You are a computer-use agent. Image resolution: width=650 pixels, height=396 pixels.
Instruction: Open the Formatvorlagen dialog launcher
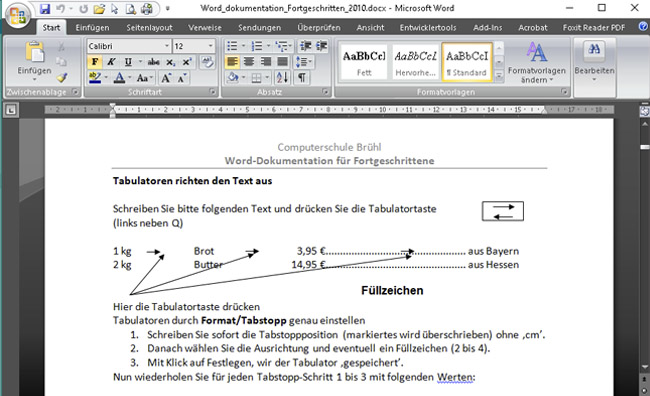coord(565,92)
